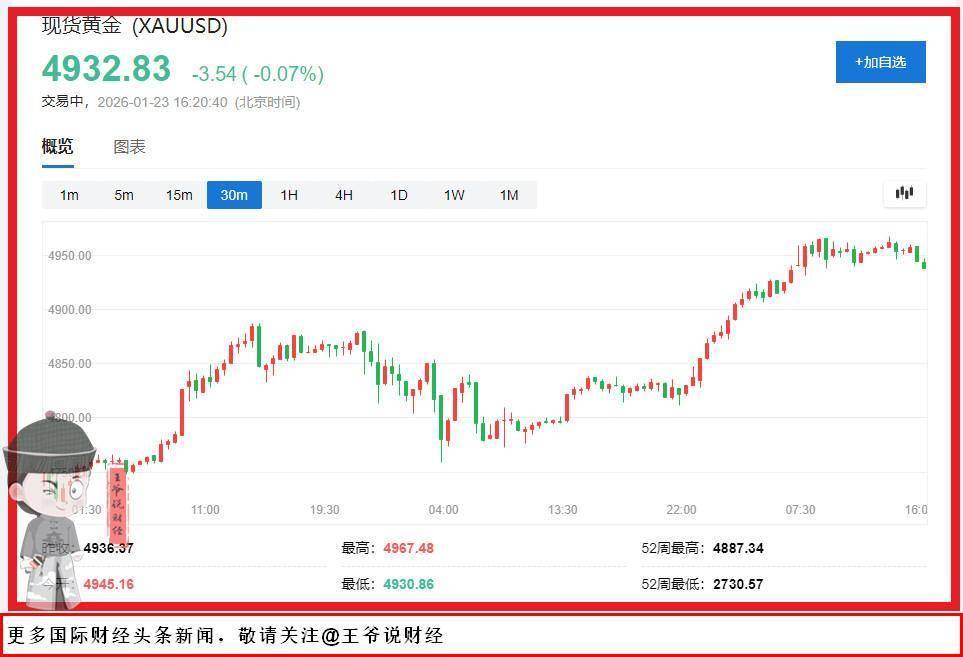Switch to the 概览 tab

point(57,147)
